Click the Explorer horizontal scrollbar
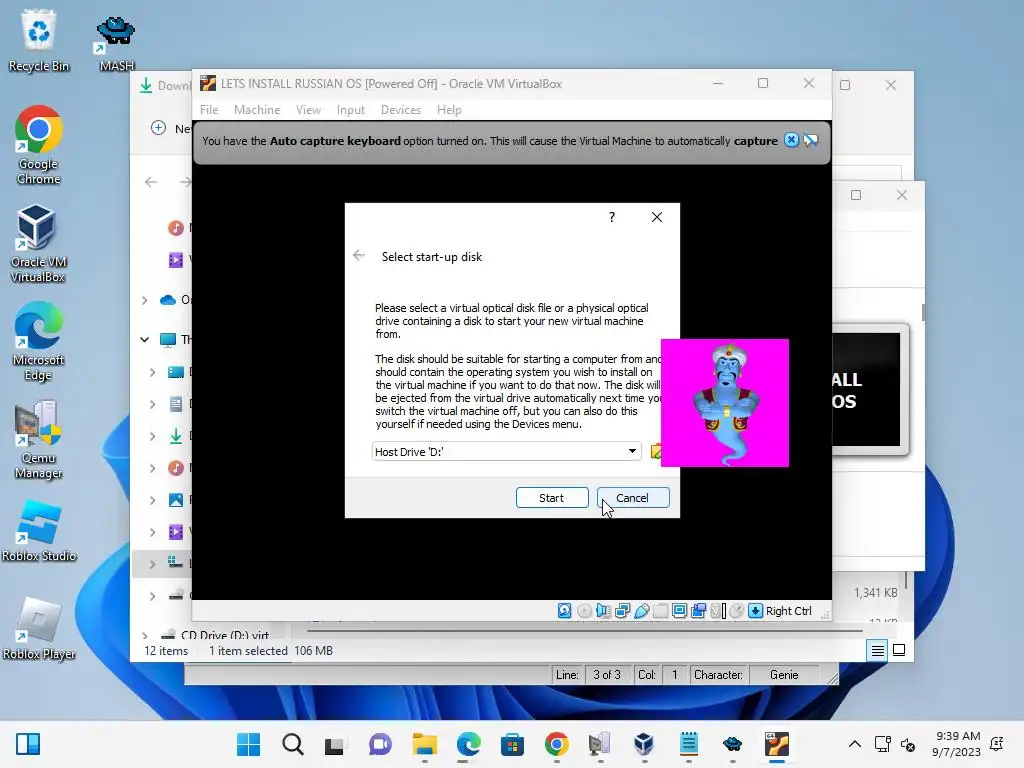The width and height of the screenshot is (1024, 768). pos(584,631)
